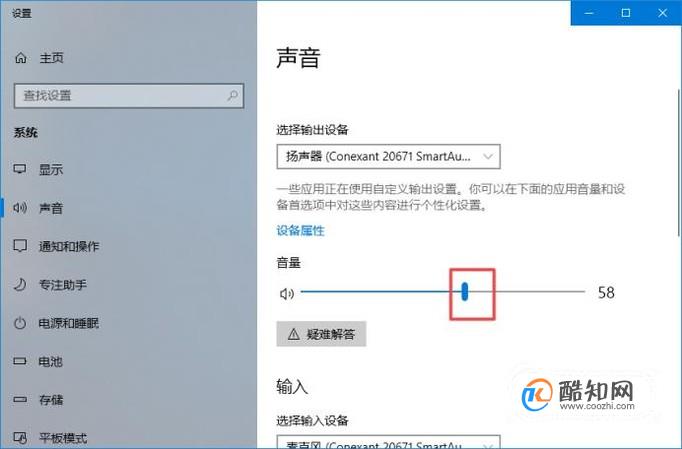Screen dimensions: 682x449
Task: Click the 疑难解答 troubleshoot button
Action: (x=321, y=334)
